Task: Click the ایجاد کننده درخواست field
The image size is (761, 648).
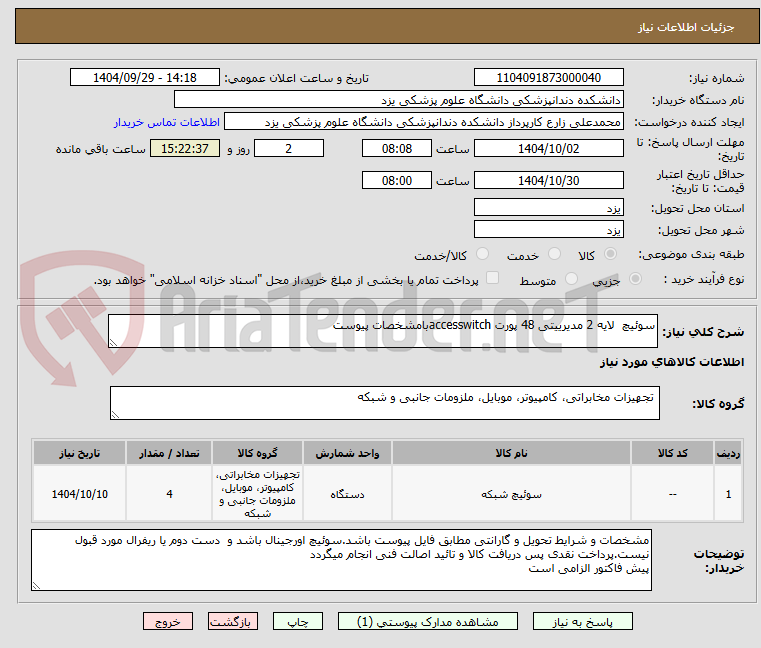Action: (423, 122)
